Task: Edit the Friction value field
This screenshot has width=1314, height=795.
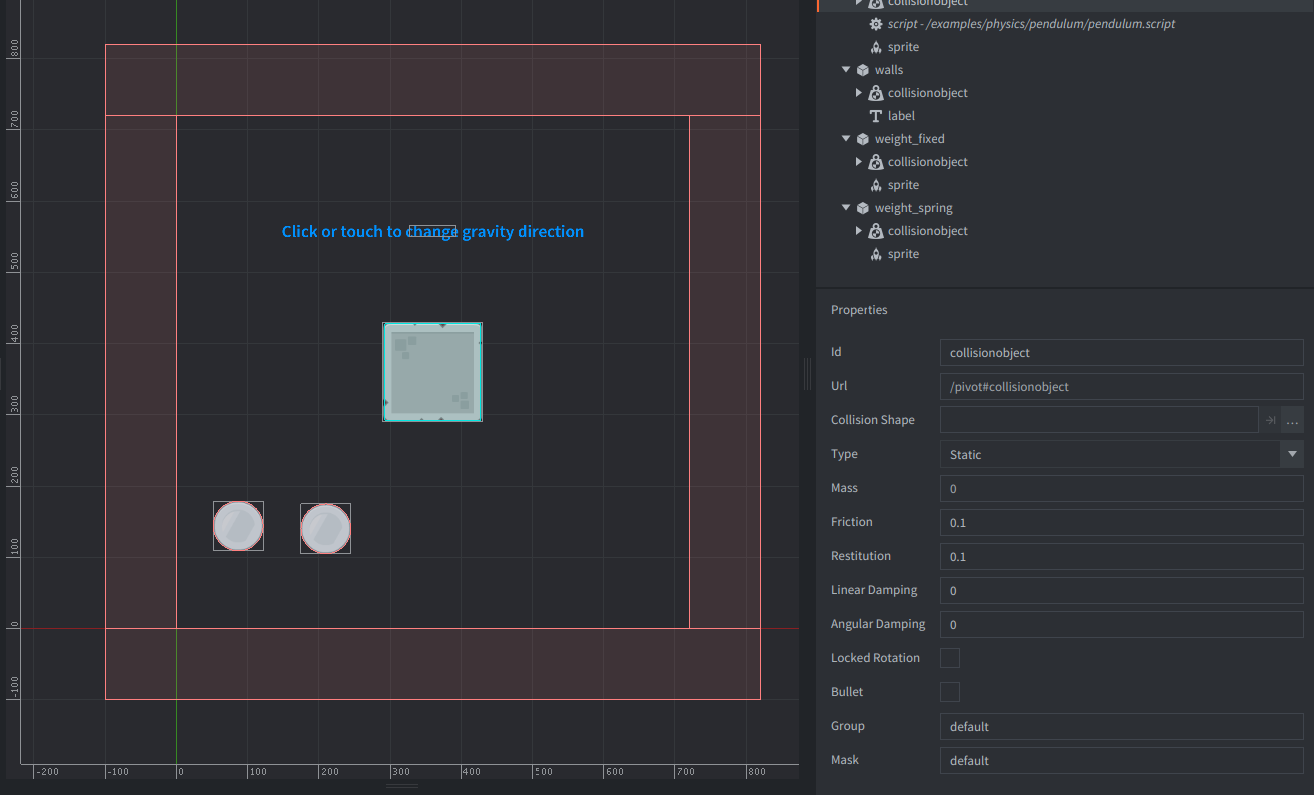Action: [x=1122, y=522]
